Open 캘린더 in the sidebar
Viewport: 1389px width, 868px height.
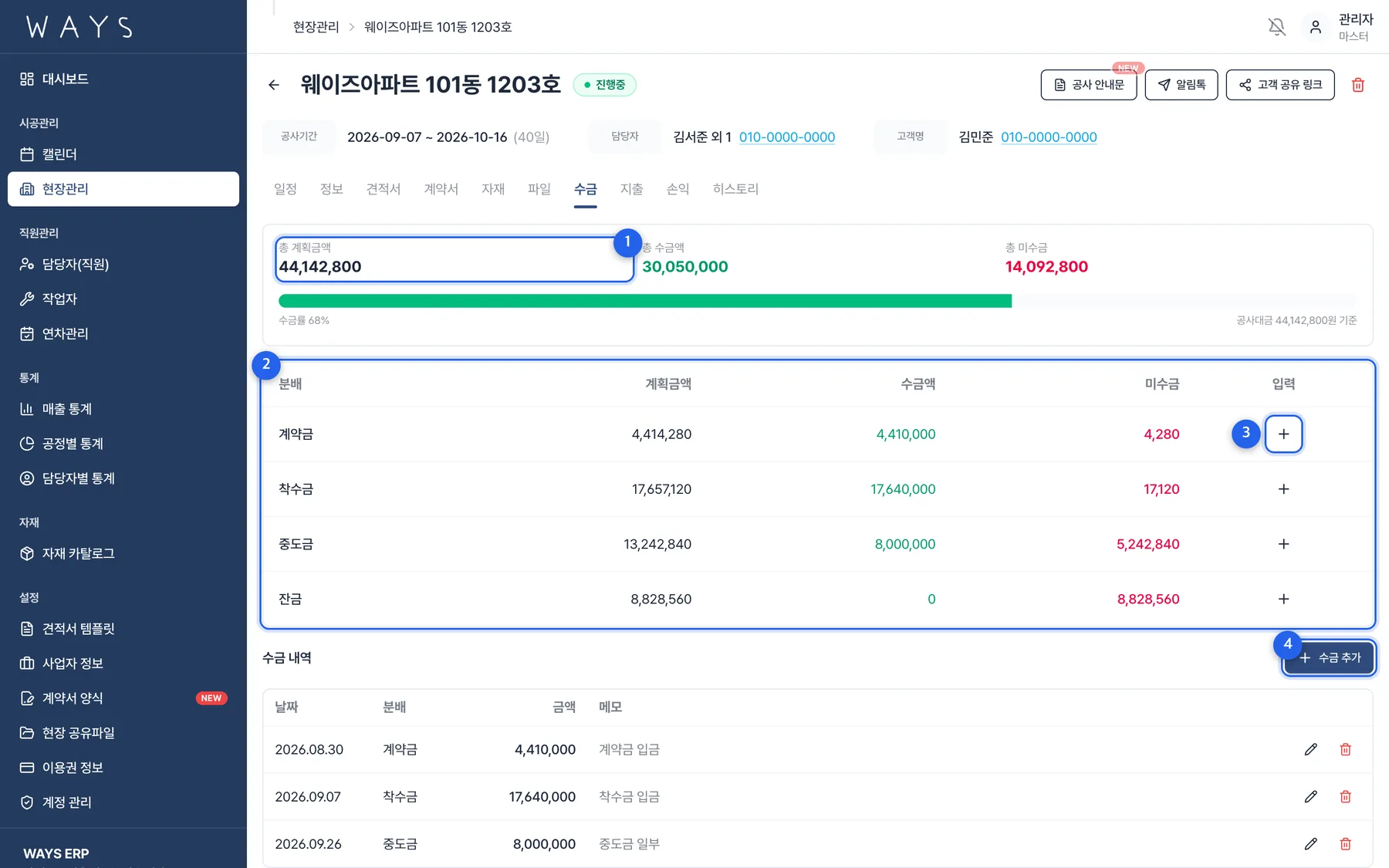click(123, 154)
